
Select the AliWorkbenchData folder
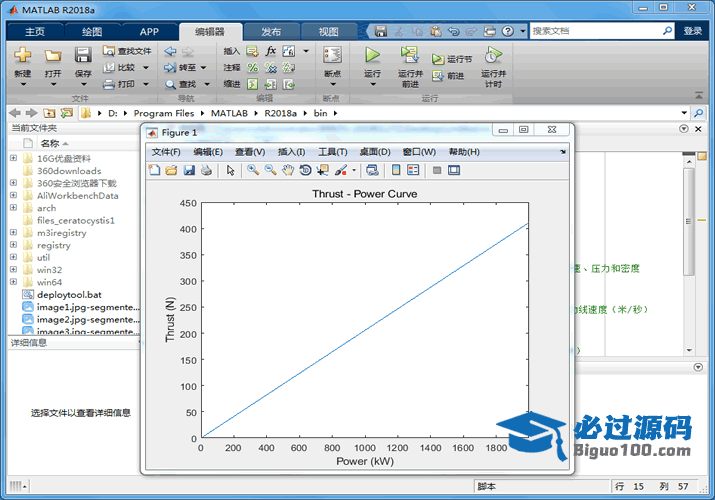coord(78,196)
